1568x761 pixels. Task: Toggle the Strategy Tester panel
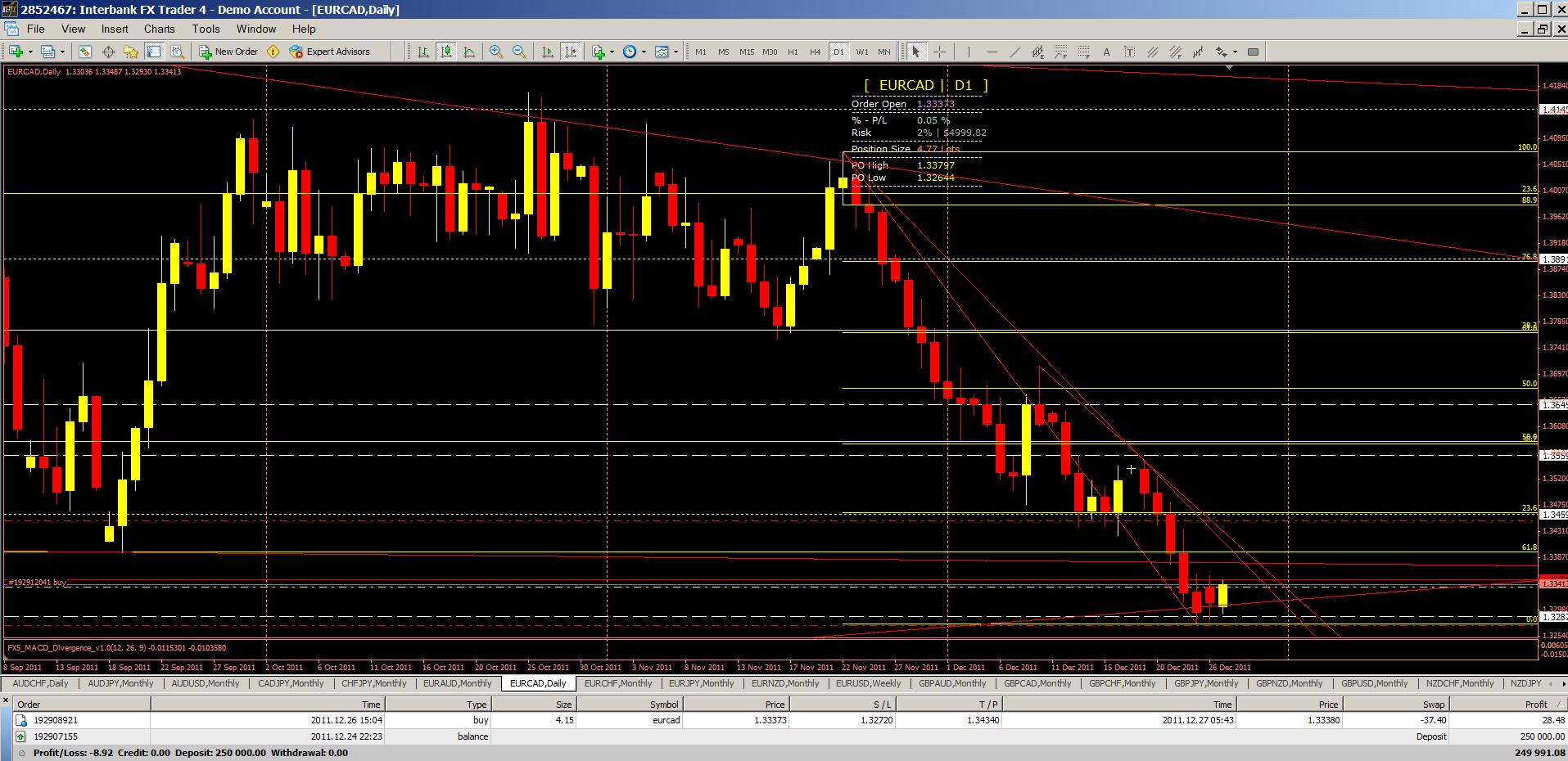click(x=177, y=52)
